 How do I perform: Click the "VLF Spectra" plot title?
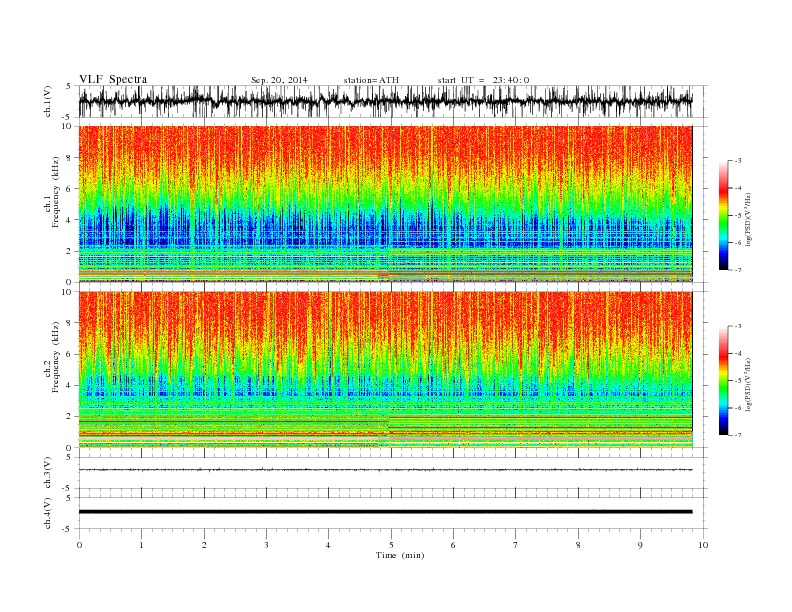click(x=113, y=79)
